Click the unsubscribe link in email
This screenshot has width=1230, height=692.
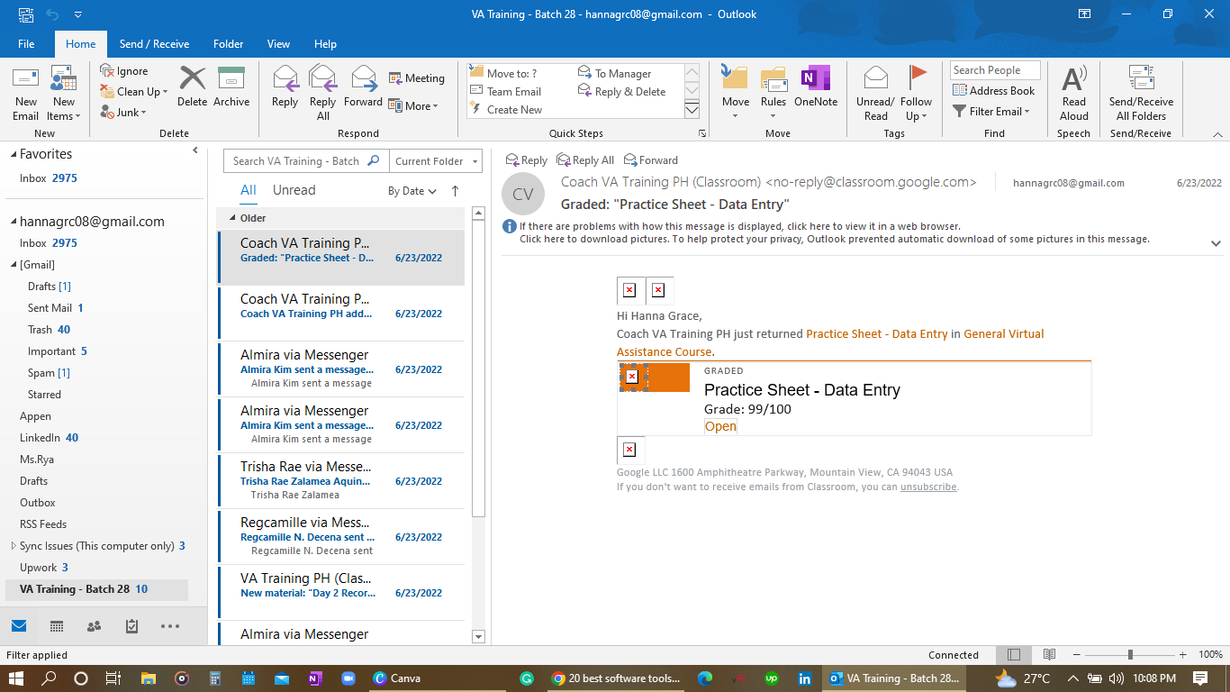click(x=928, y=487)
